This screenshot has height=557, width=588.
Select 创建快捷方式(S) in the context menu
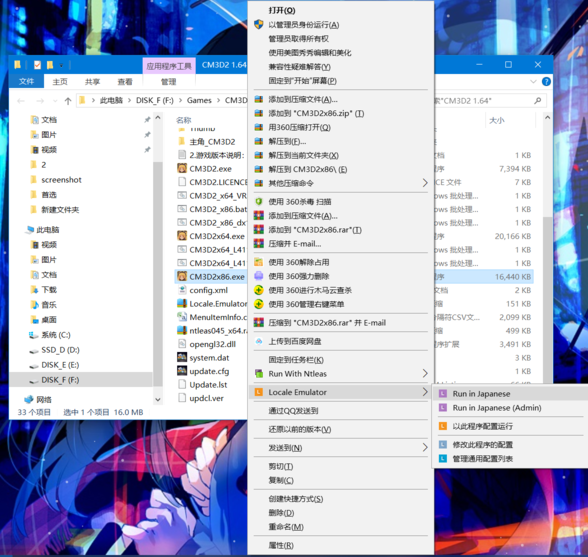pos(296,498)
